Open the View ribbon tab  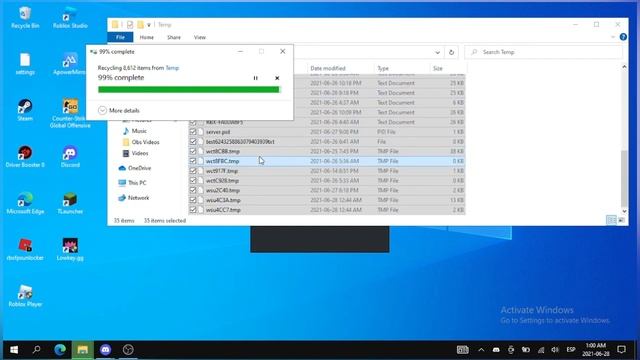(200, 37)
